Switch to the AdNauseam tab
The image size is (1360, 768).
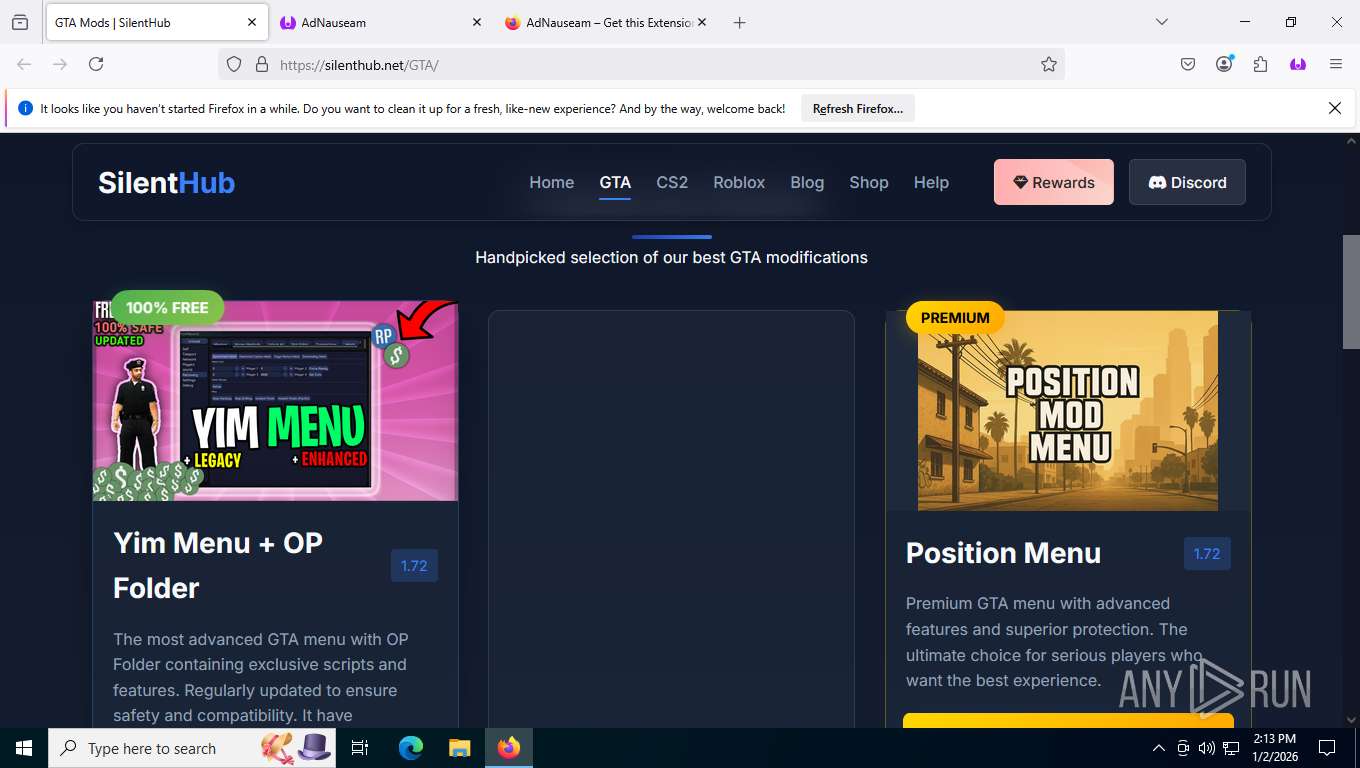pos(380,22)
